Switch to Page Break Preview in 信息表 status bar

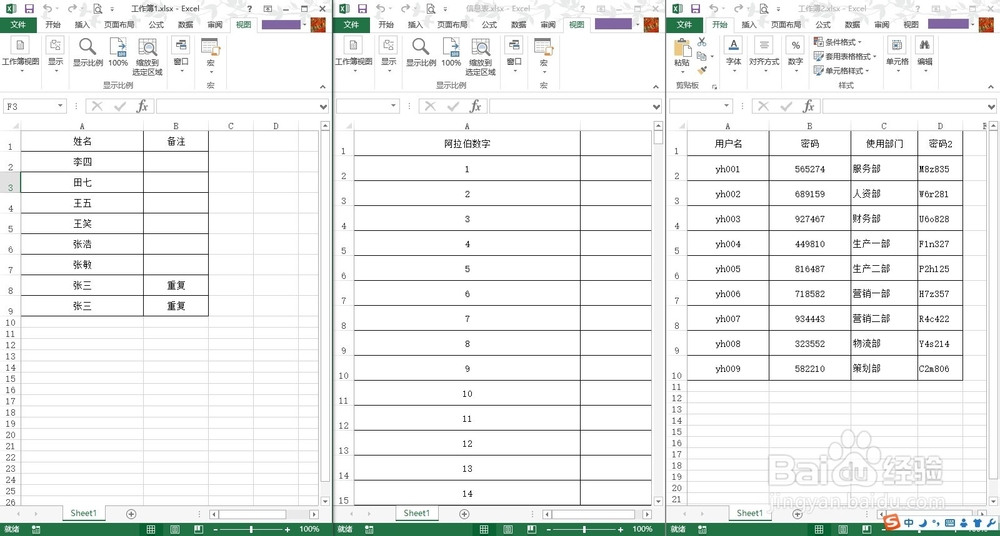pos(531,529)
